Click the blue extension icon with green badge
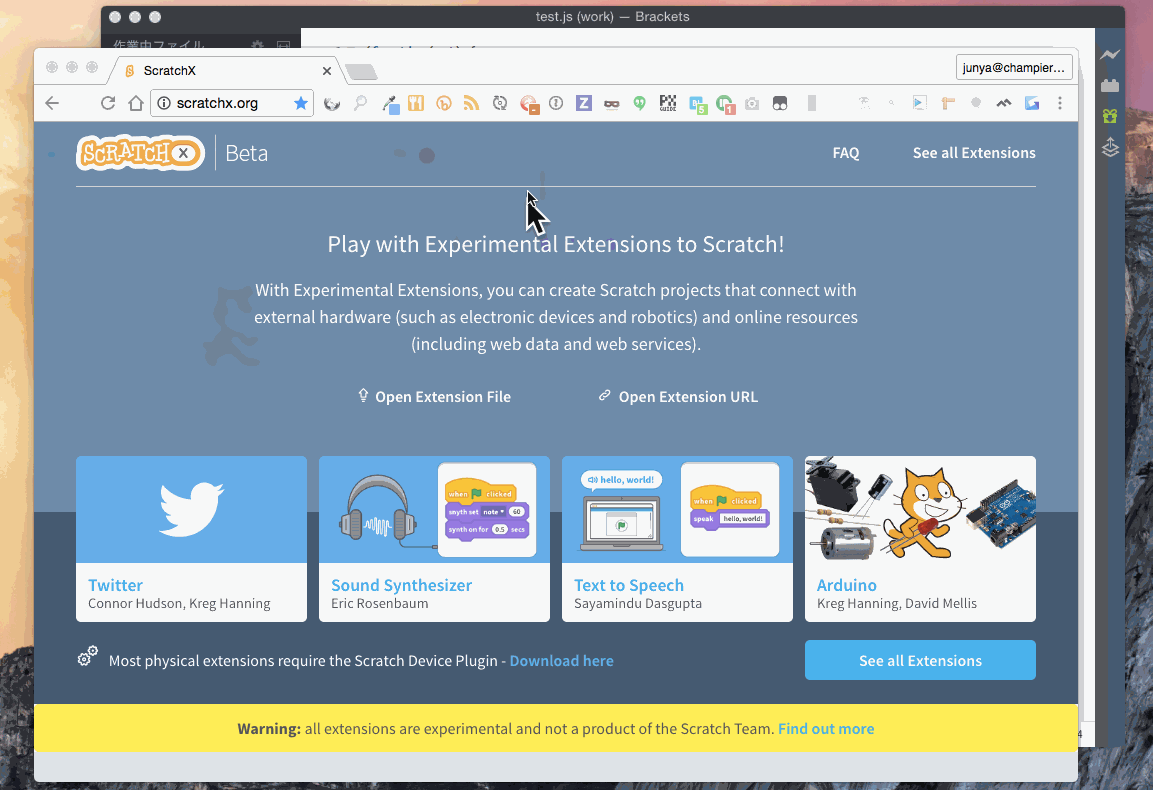Screen dimensions: 1153x790 698,105
